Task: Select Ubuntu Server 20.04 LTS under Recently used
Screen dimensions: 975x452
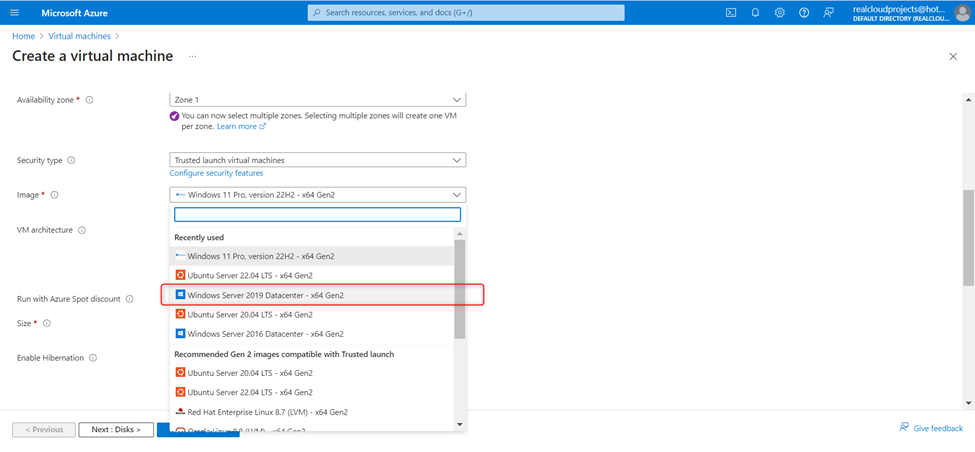Action: 312,315
